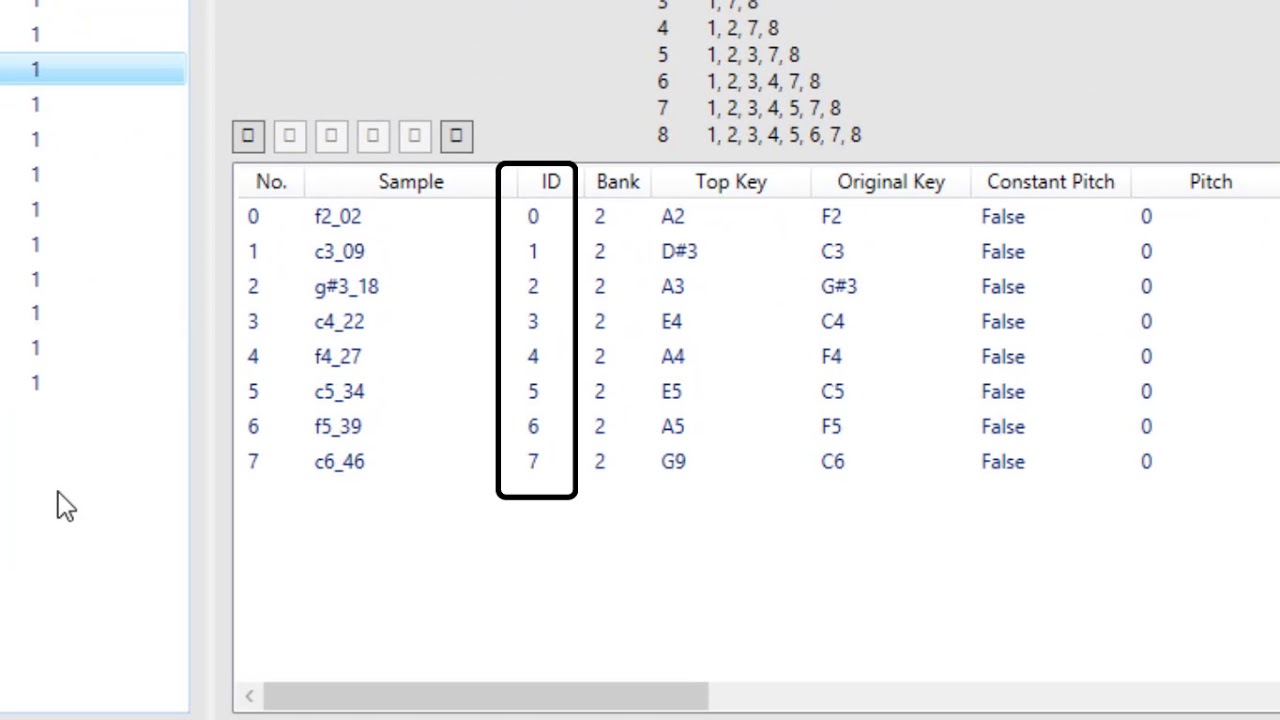Sort by the Sample column header

410,182
